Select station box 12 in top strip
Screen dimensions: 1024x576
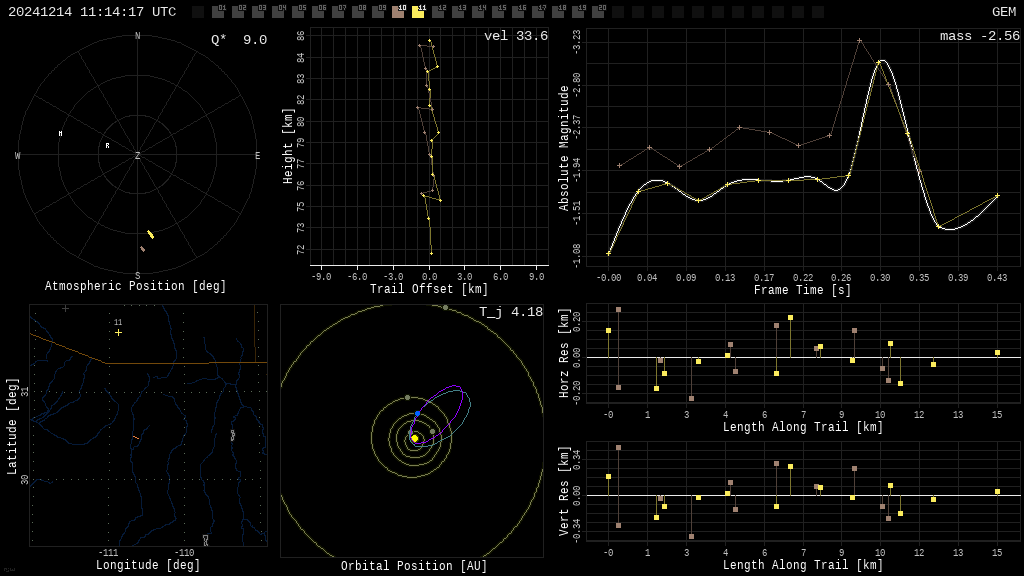click(438, 11)
